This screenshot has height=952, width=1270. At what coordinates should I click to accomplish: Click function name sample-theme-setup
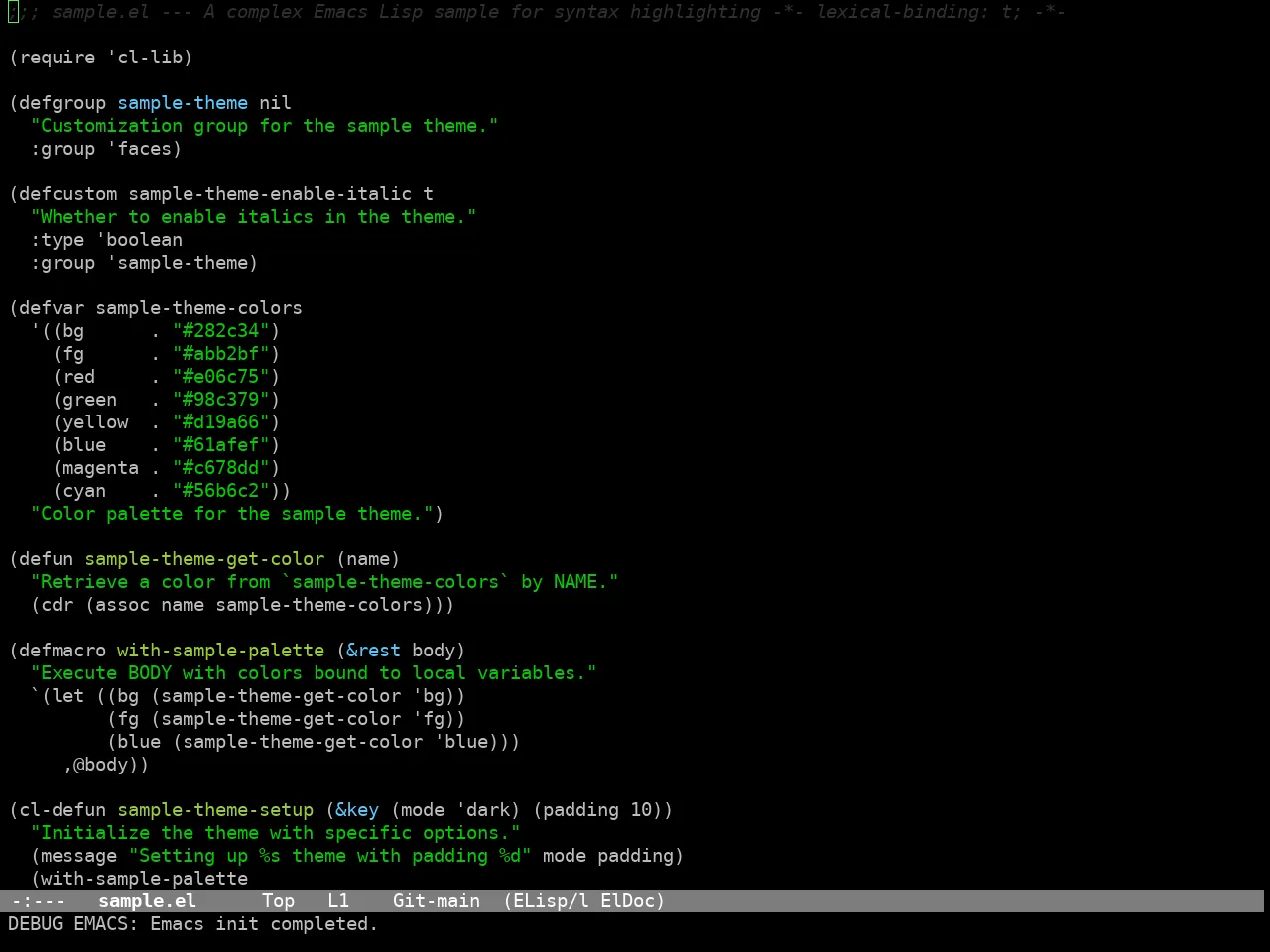pos(215,810)
